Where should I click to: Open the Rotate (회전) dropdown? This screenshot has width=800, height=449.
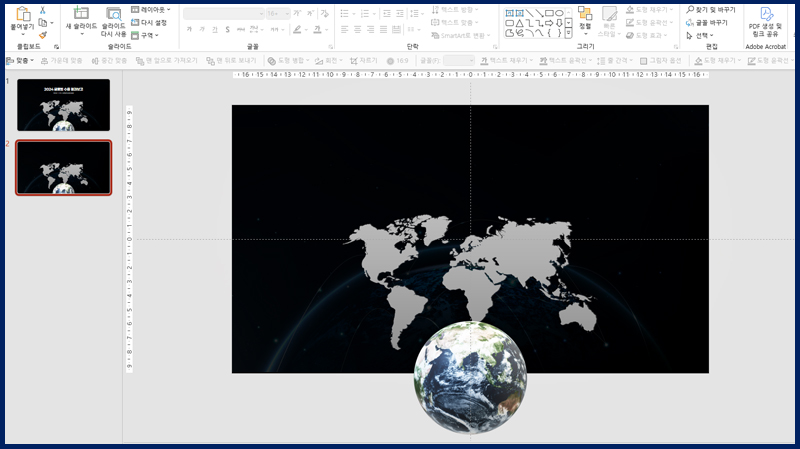point(329,61)
